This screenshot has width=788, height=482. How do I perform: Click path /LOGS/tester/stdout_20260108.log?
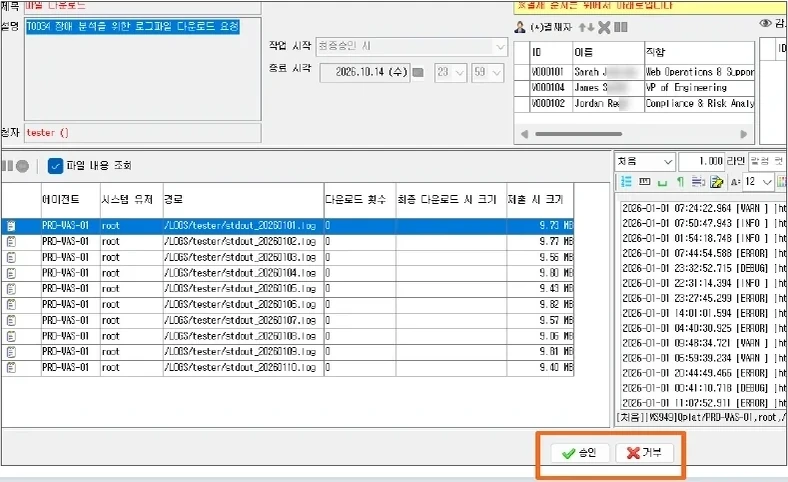[240, 336]
